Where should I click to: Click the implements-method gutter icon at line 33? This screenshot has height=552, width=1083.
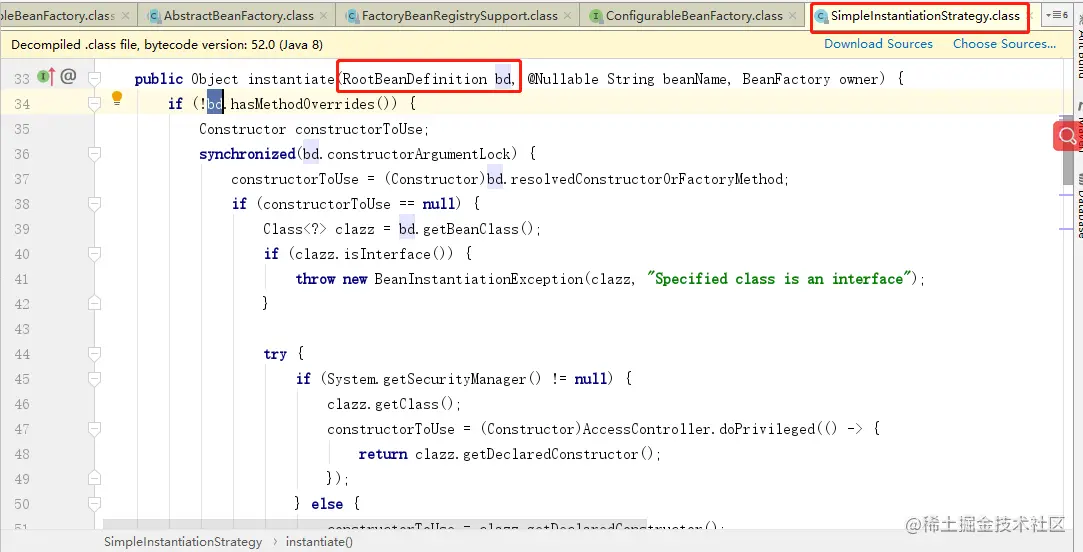tap(46, 77)
